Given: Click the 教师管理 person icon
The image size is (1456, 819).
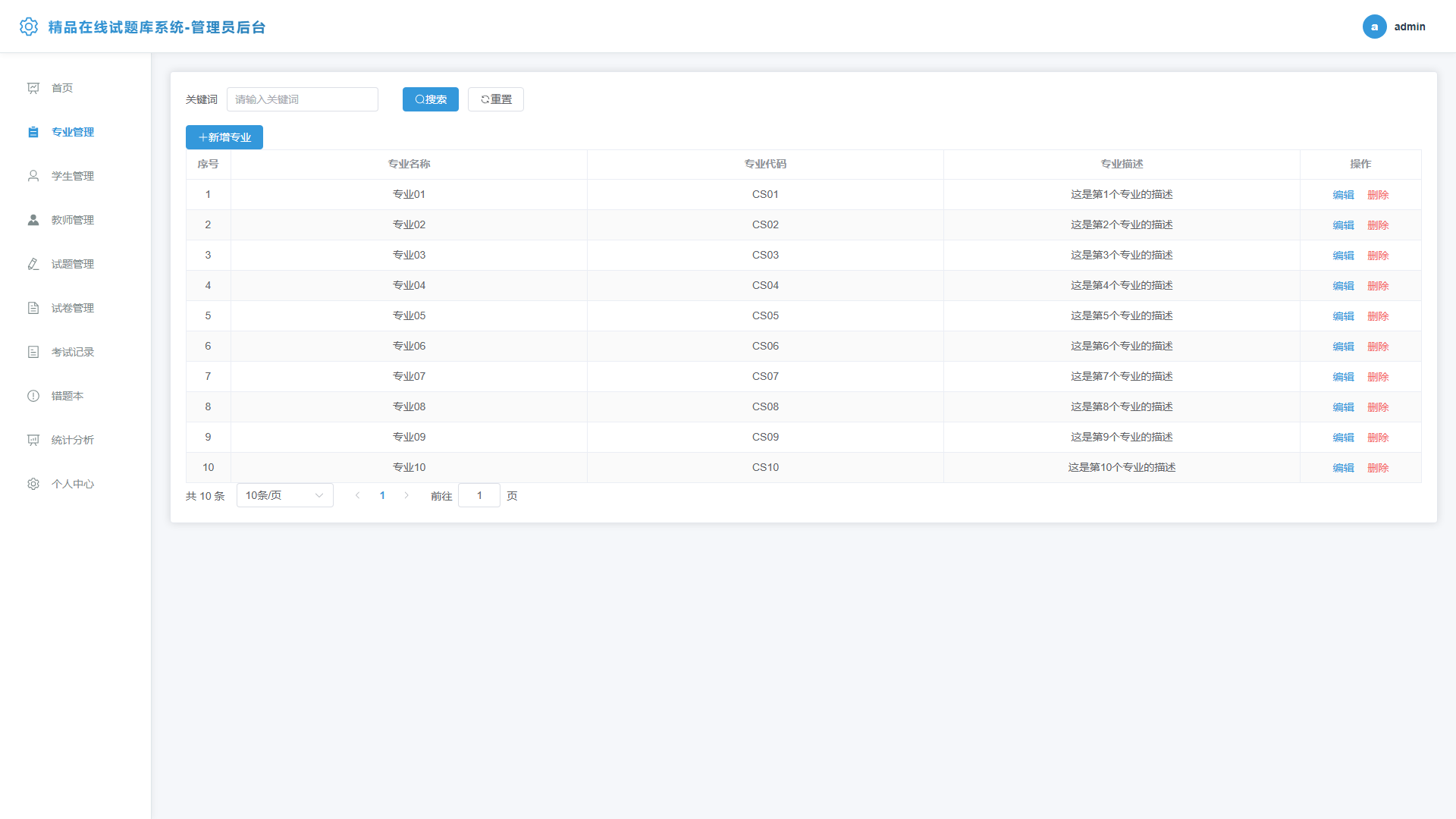Looking at the screenshot, I should coord(33,220).
